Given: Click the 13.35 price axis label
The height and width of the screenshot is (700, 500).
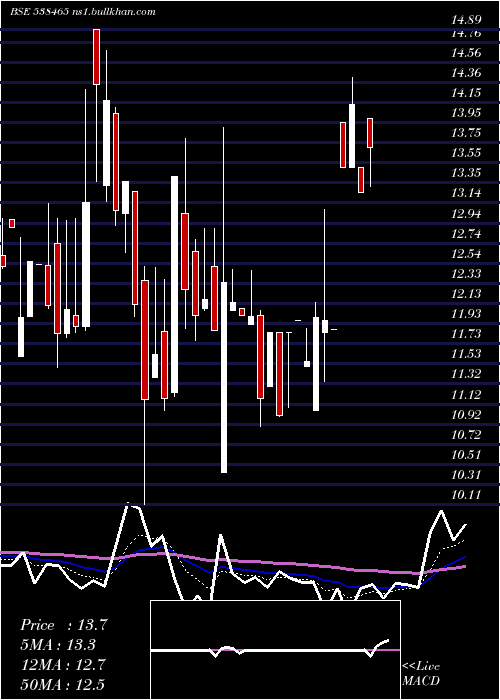Looking at the screenshot, I should tap(466, 173).
